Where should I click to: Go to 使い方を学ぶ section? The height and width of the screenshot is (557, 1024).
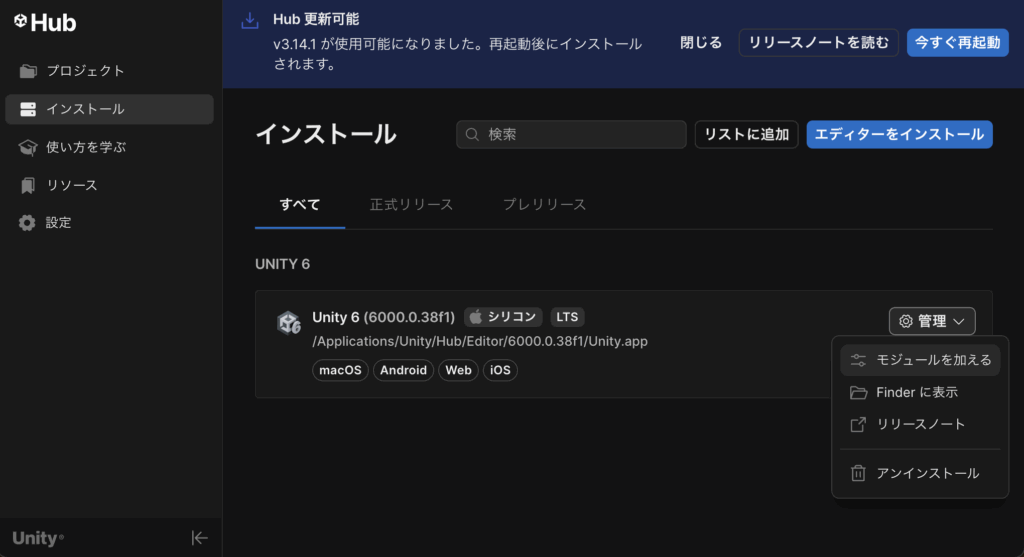tap(86, 147)
